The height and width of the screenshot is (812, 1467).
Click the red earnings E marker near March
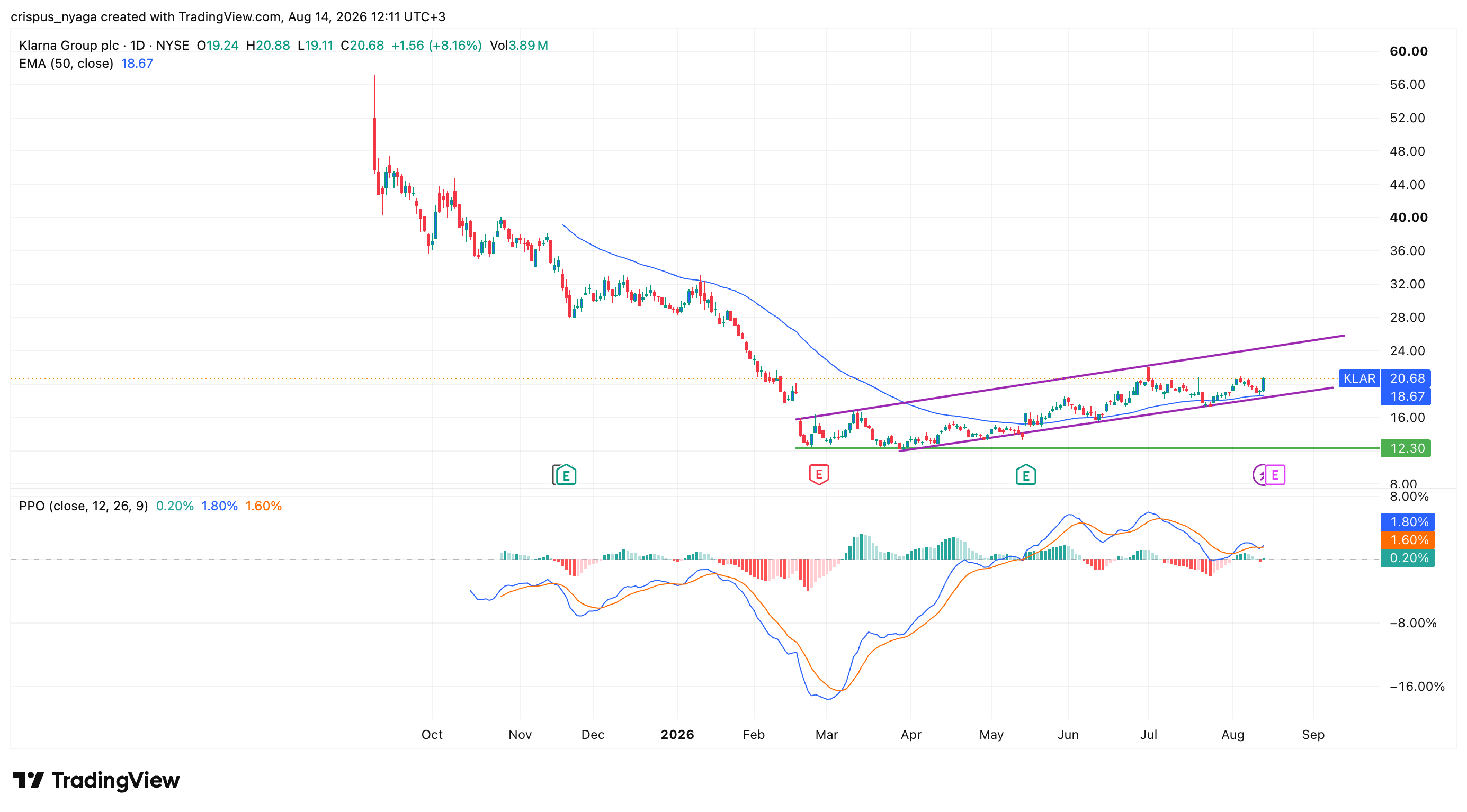coord(819,475)
